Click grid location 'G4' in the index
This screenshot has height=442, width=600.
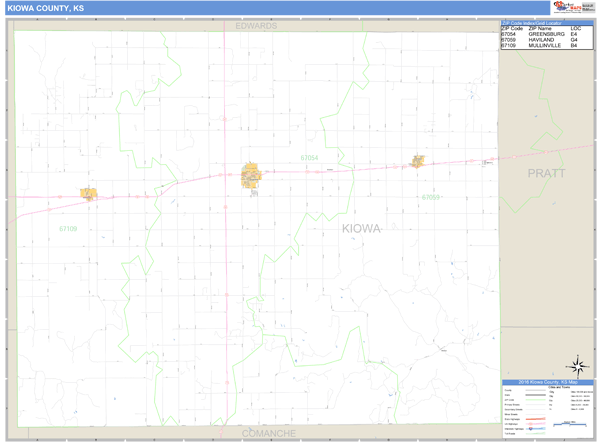point(574,40)
